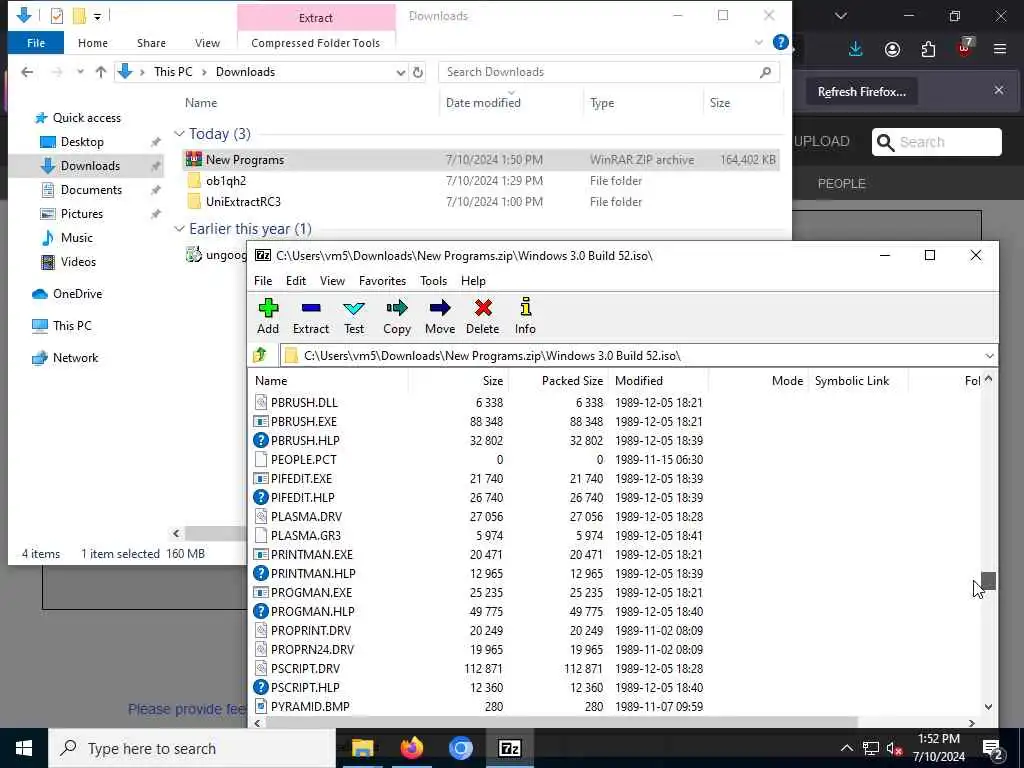Click the 7-Zip vertical scrollbar thumb

pos(988,581)
